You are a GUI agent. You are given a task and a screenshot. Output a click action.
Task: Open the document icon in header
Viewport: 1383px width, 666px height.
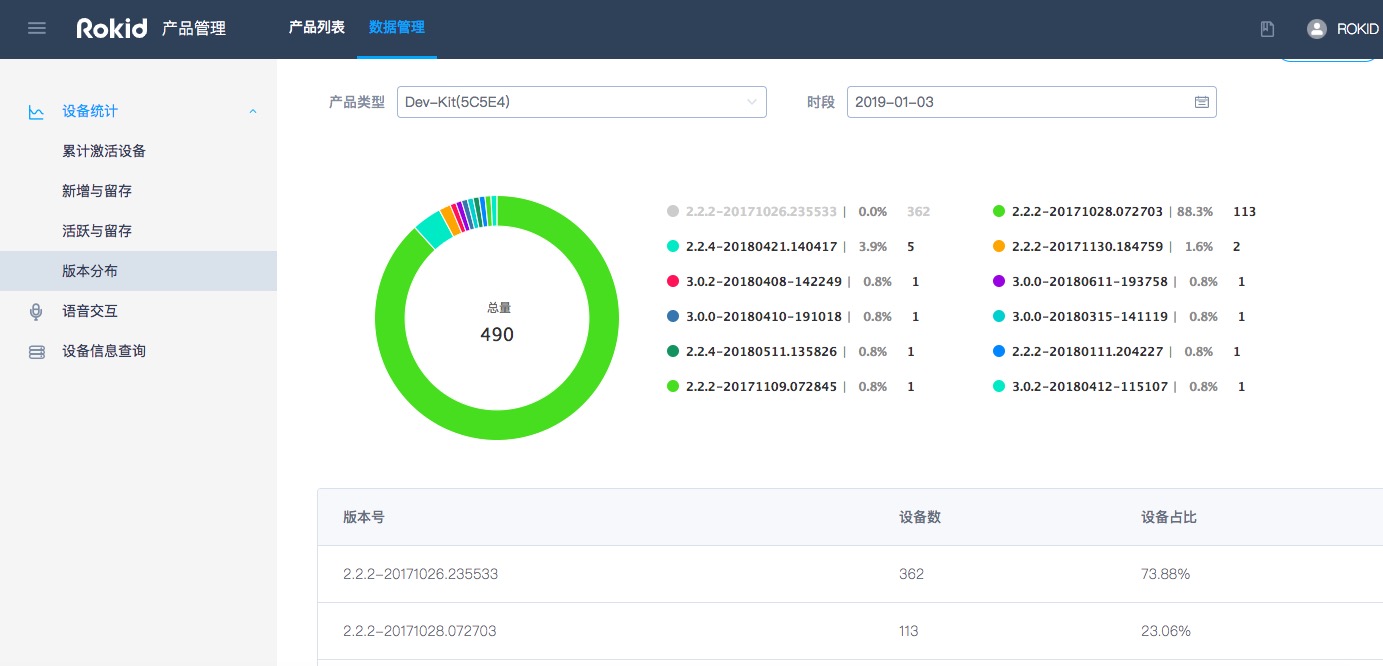click(1267, 29)
